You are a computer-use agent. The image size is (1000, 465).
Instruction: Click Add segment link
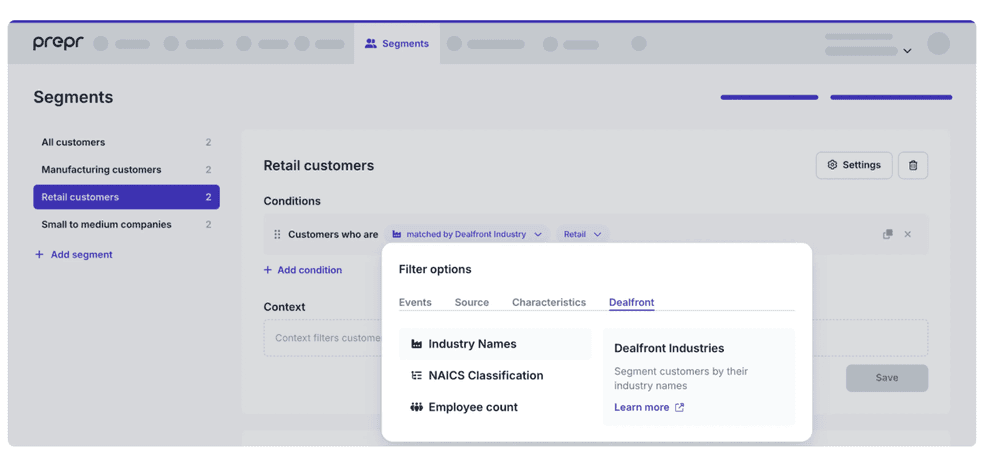pos(73,255)
